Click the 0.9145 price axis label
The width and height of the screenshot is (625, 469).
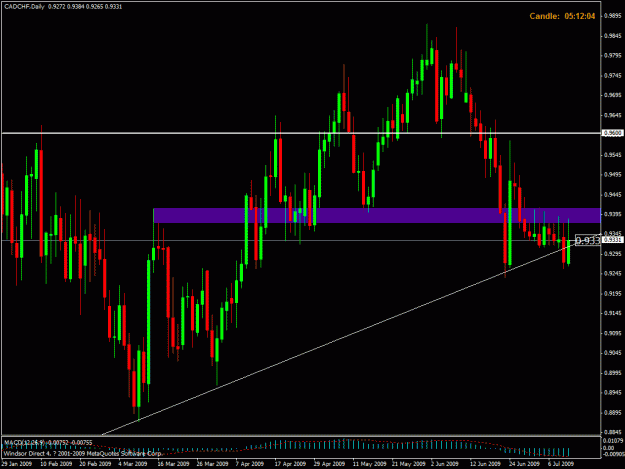pyautogui.click(x=613, y=313)
